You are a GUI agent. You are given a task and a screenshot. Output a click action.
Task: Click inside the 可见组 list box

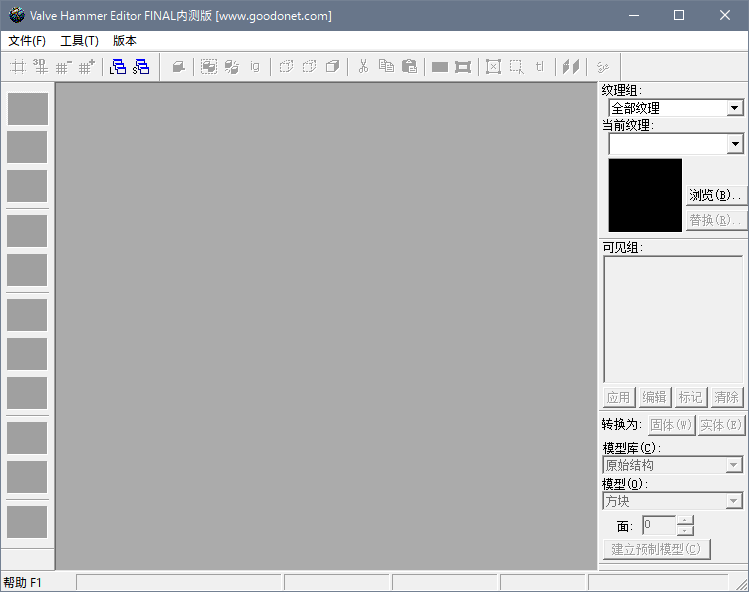click(673, 320)
